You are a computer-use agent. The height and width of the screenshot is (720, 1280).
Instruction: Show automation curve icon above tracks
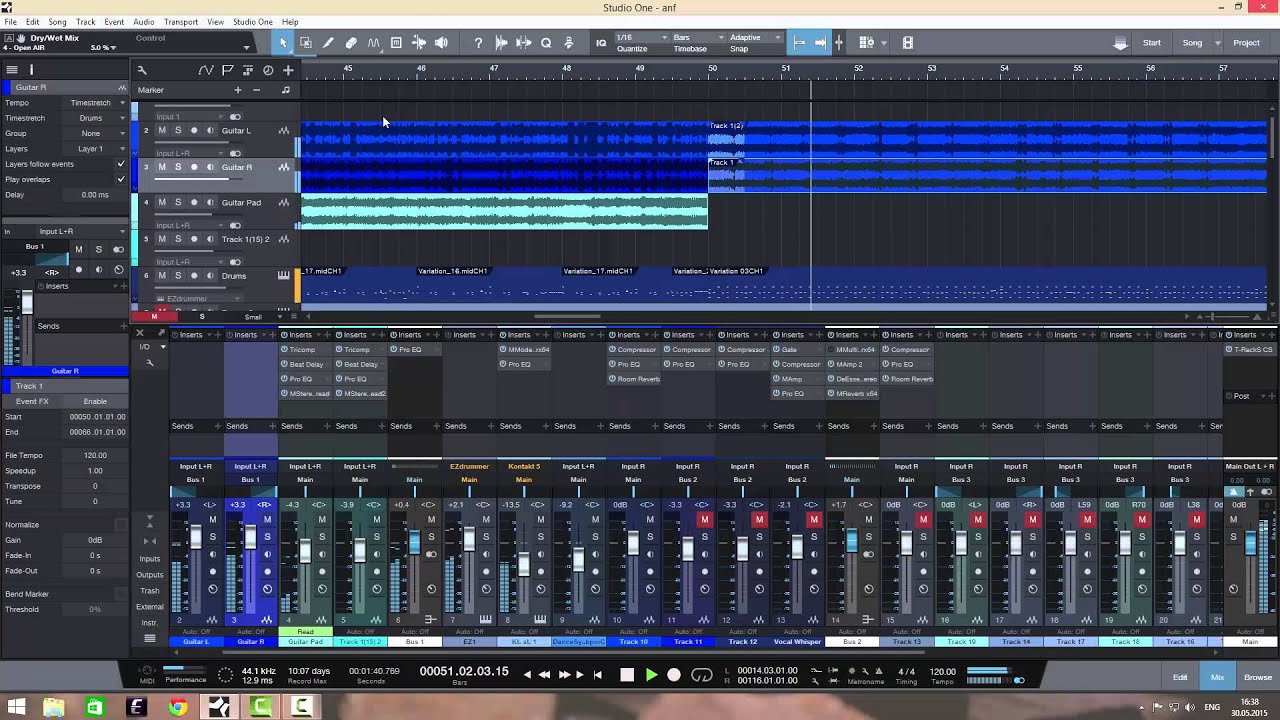point(206,70)
